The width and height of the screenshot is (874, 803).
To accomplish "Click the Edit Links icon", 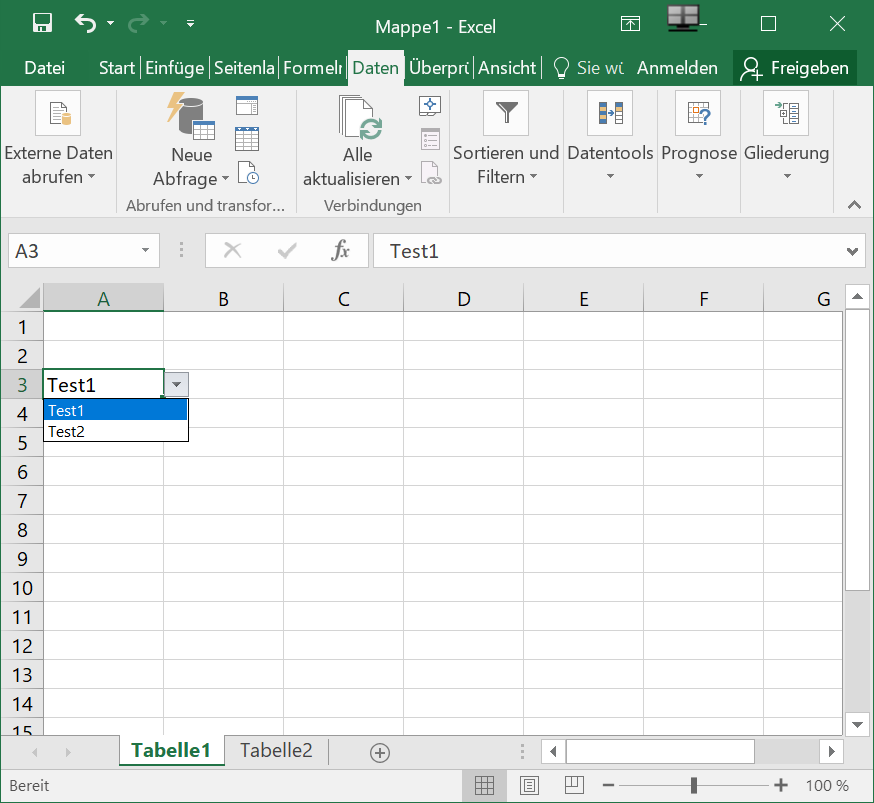I will tap(431, 173).
